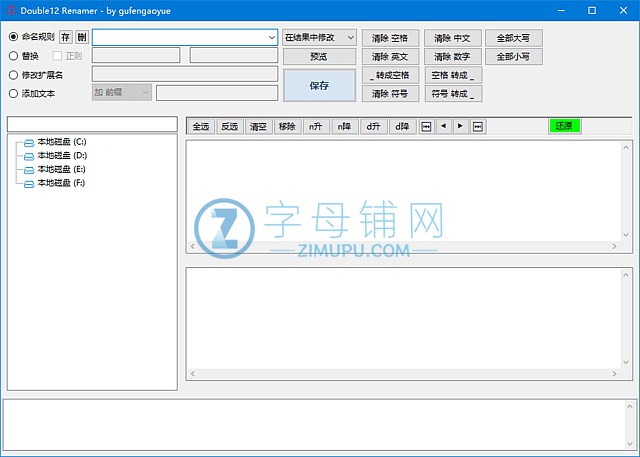This screenshot has height=457, width=640.
Task: Select the 命名规则 radio button
Action: 13,37
